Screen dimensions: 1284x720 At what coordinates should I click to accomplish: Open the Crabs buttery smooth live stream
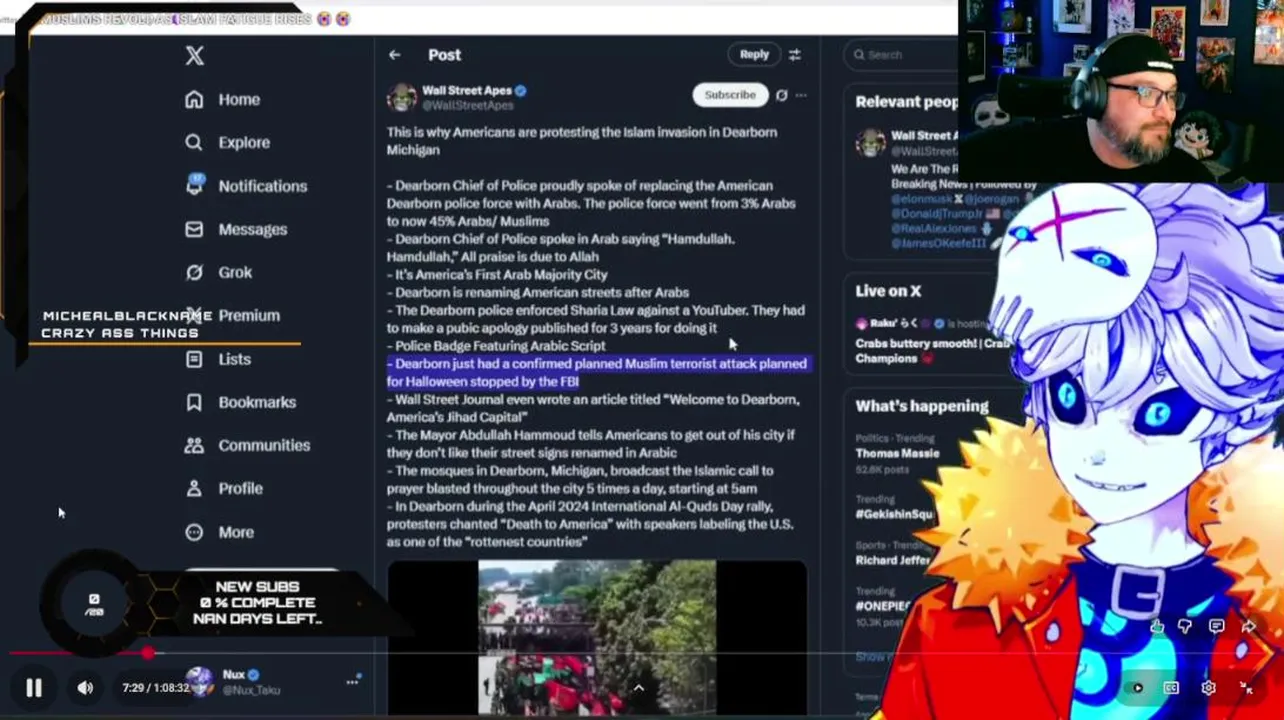pyautogui.click(x=930, y=351)
